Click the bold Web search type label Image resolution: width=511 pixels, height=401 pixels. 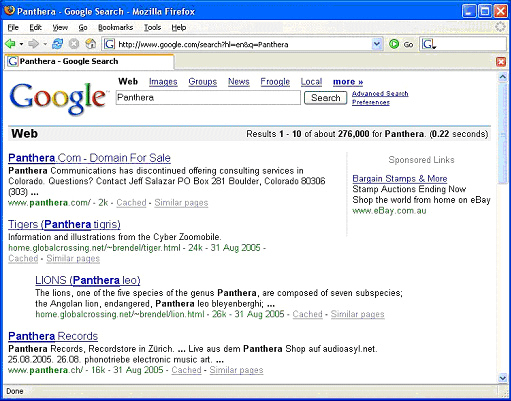coord(128,82)
